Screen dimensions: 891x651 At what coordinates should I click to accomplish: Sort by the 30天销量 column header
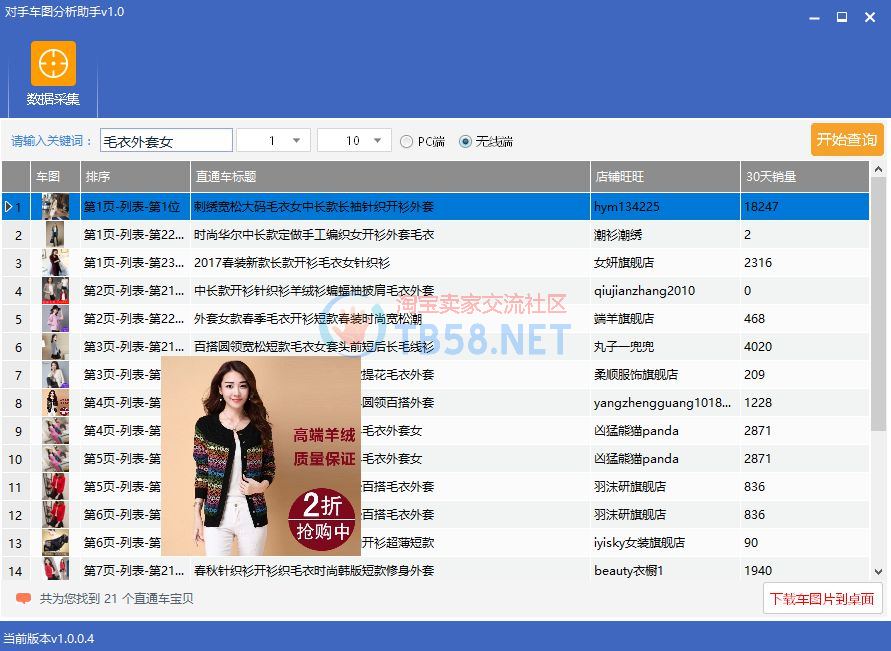tap(804, 177)
